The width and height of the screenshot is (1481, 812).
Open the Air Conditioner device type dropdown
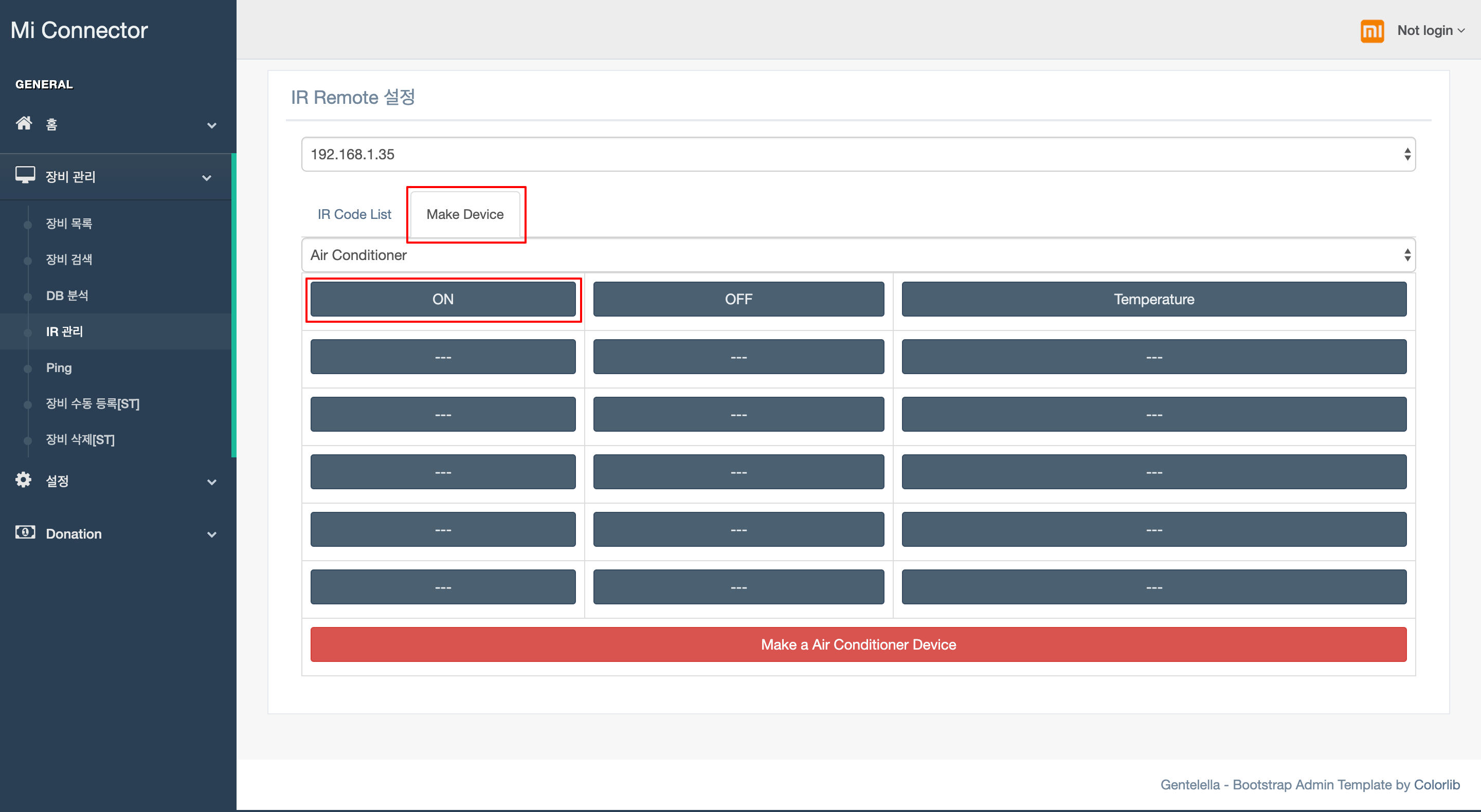coord(858,255)
